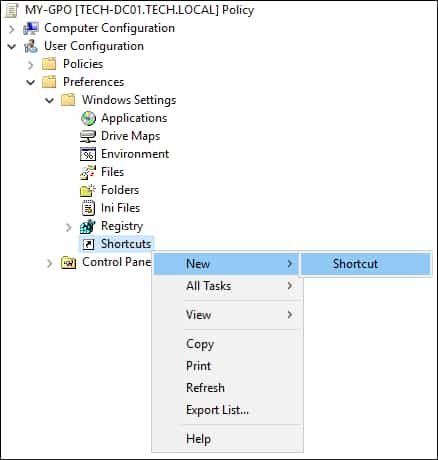This screenshot has height=460, width=438.
Task: Select the Windows Settings label
Action: pos(129,100)
